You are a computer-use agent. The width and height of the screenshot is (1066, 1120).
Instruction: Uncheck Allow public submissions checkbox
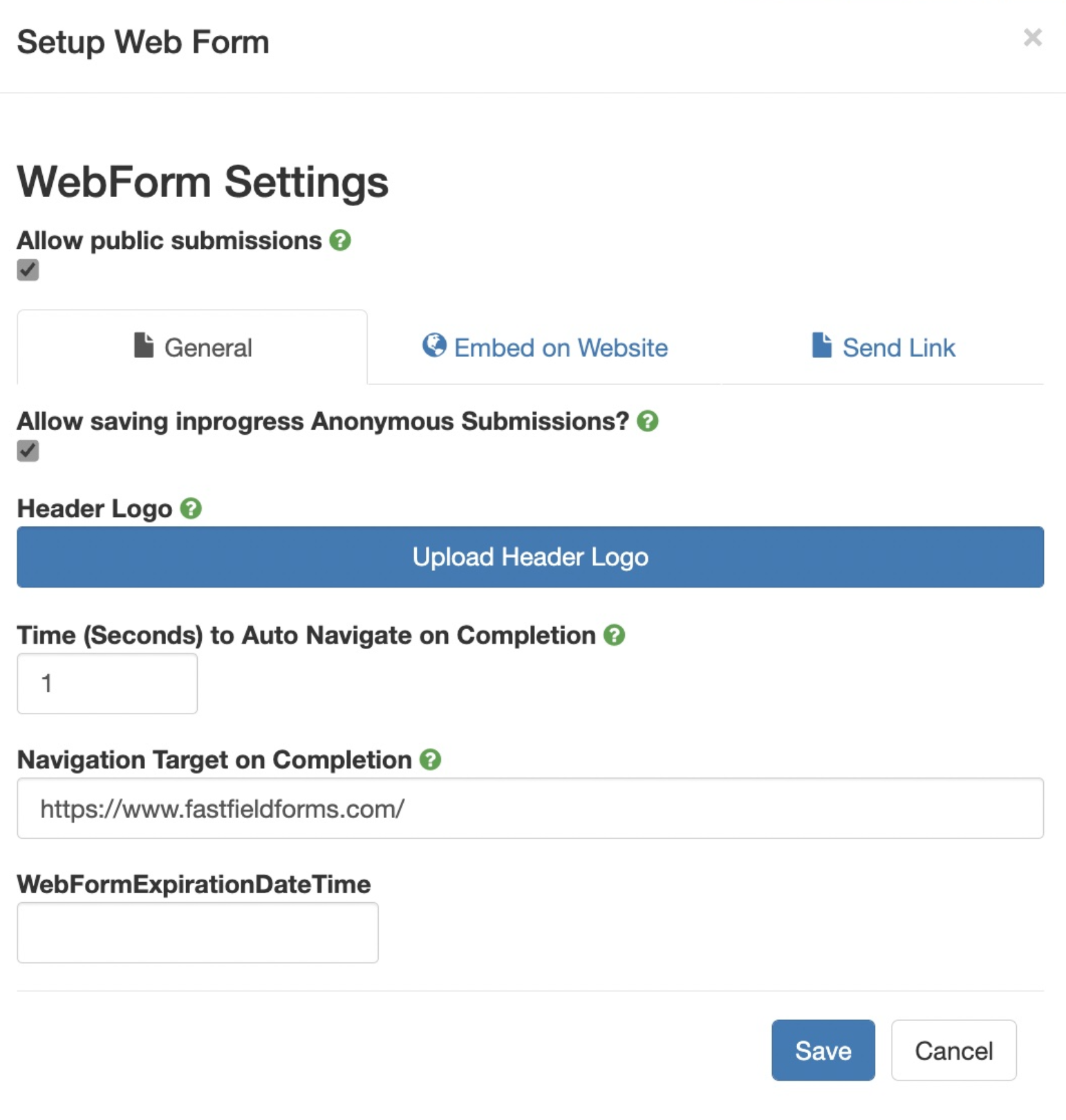coord(28,270)
